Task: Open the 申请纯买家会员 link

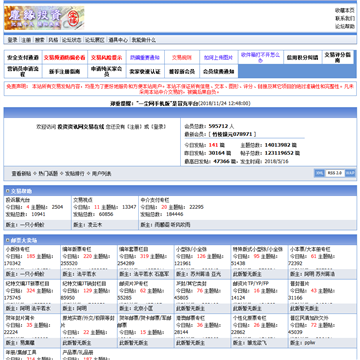Action: click(x=107, y=71)
